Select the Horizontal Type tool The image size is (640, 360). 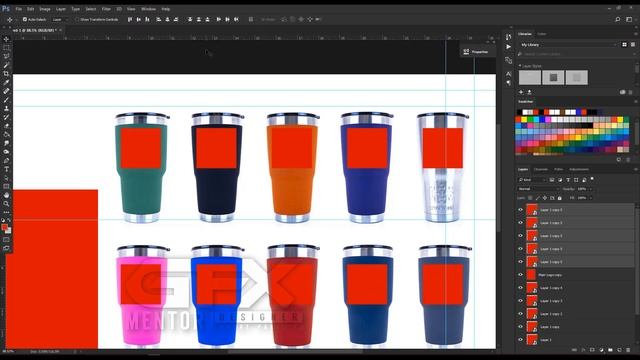coord(6,169)
